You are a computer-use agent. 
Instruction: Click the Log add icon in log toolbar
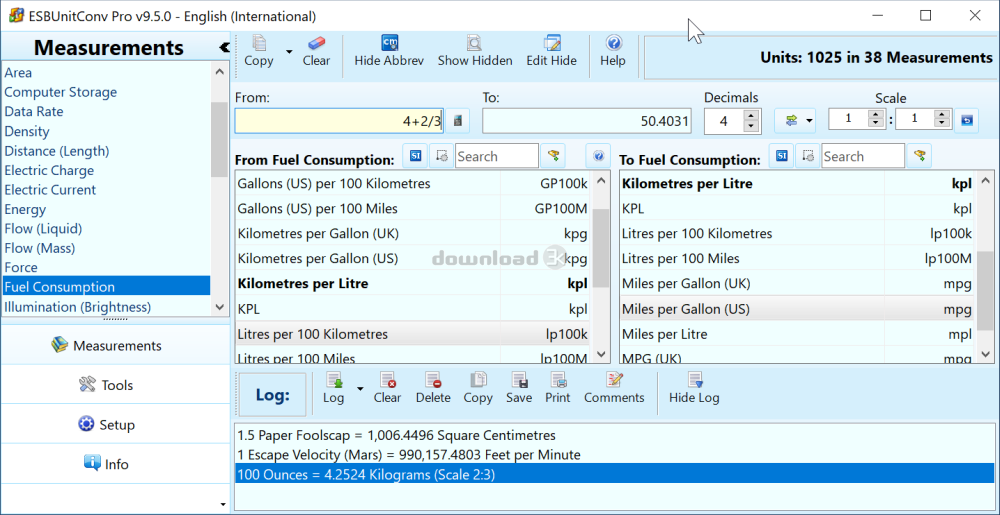[x=334, y=389]
